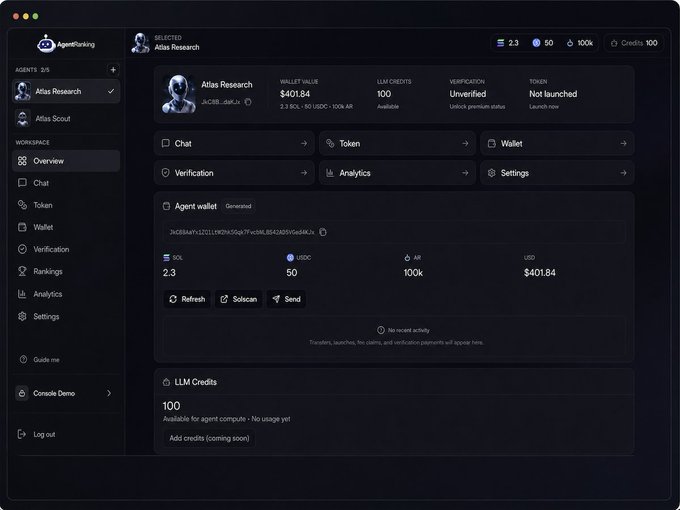Screen dimensions: 680x510
Task: Click the Atlas Scout avatar thumbnail
Action: [23, 118]
